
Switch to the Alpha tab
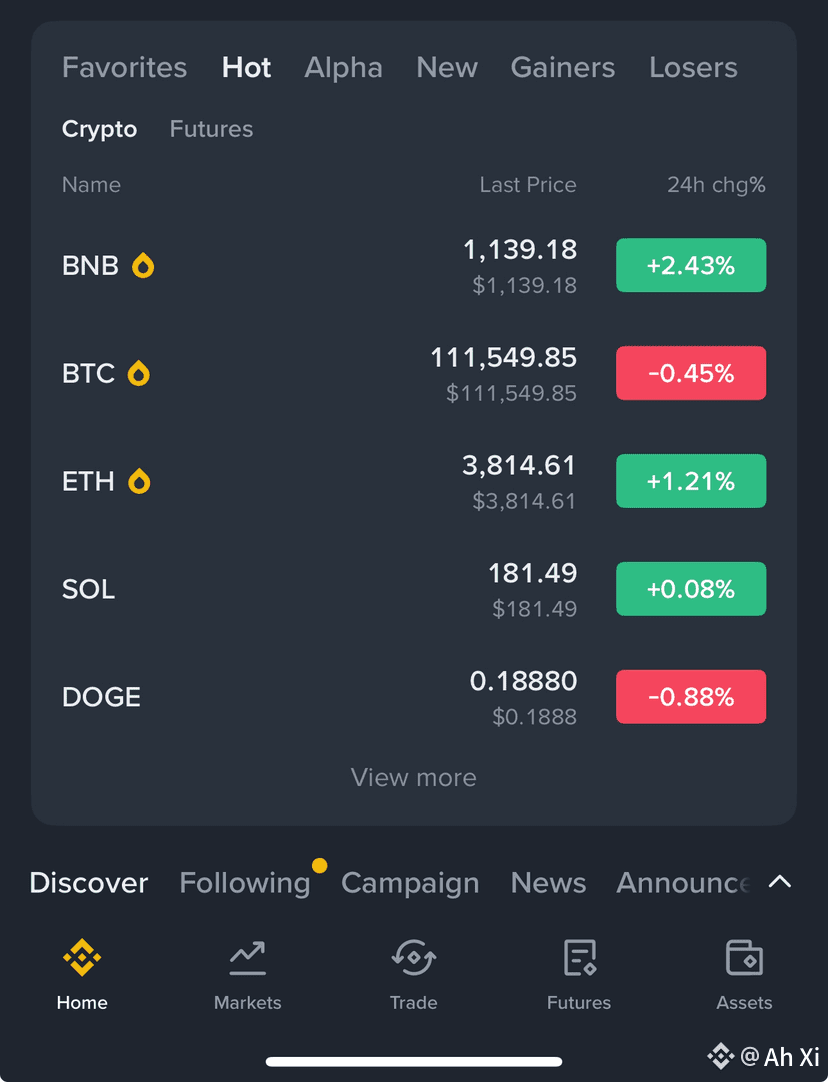coord(343,68)
